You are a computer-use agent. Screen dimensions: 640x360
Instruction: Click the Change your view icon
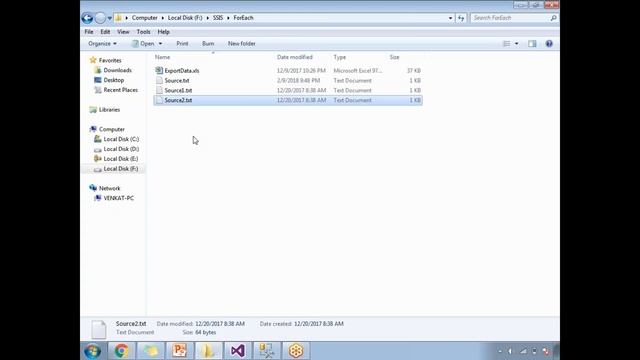[506, 44]
